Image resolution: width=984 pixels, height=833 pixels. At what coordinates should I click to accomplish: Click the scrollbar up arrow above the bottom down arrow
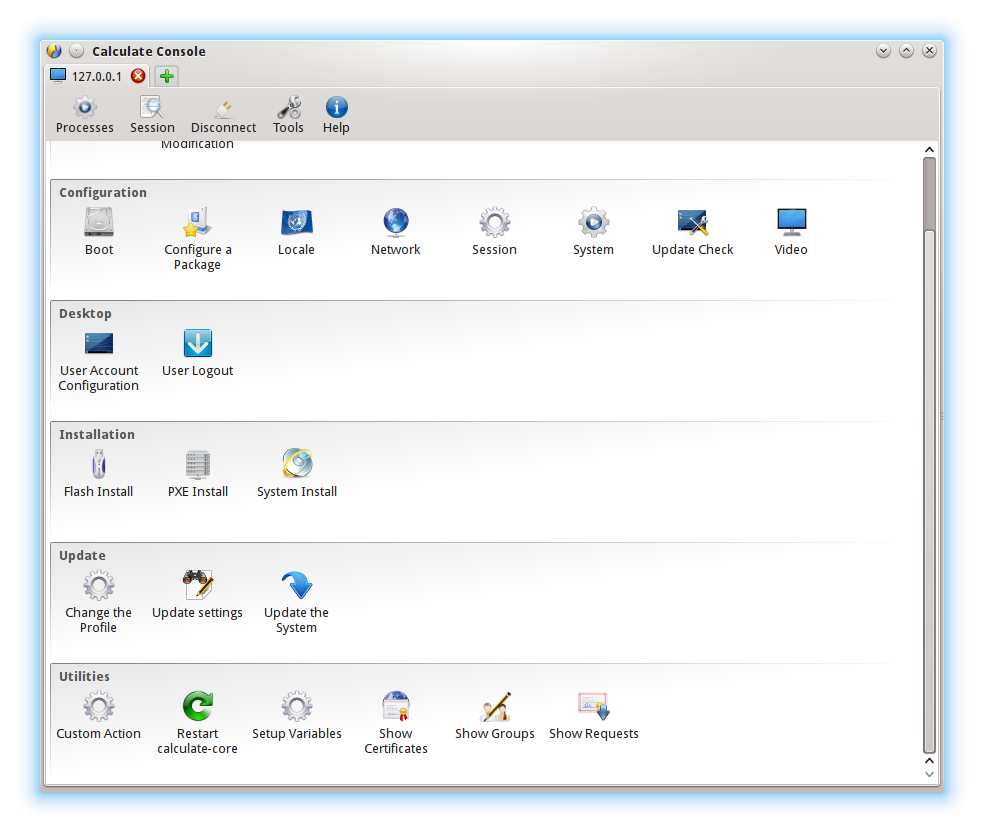click(x=929, y=761)
